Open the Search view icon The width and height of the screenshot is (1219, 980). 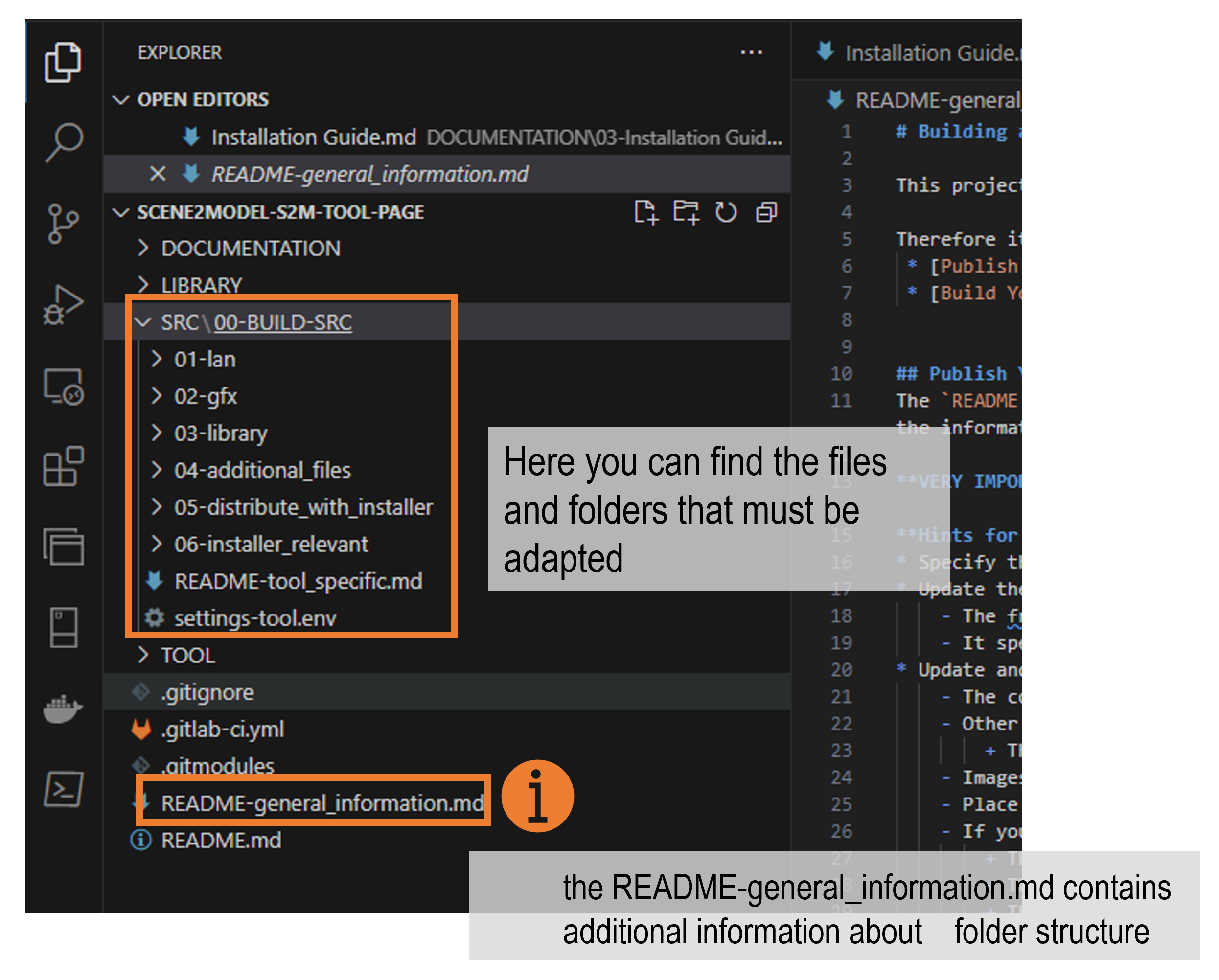click(x=64, y=142)
